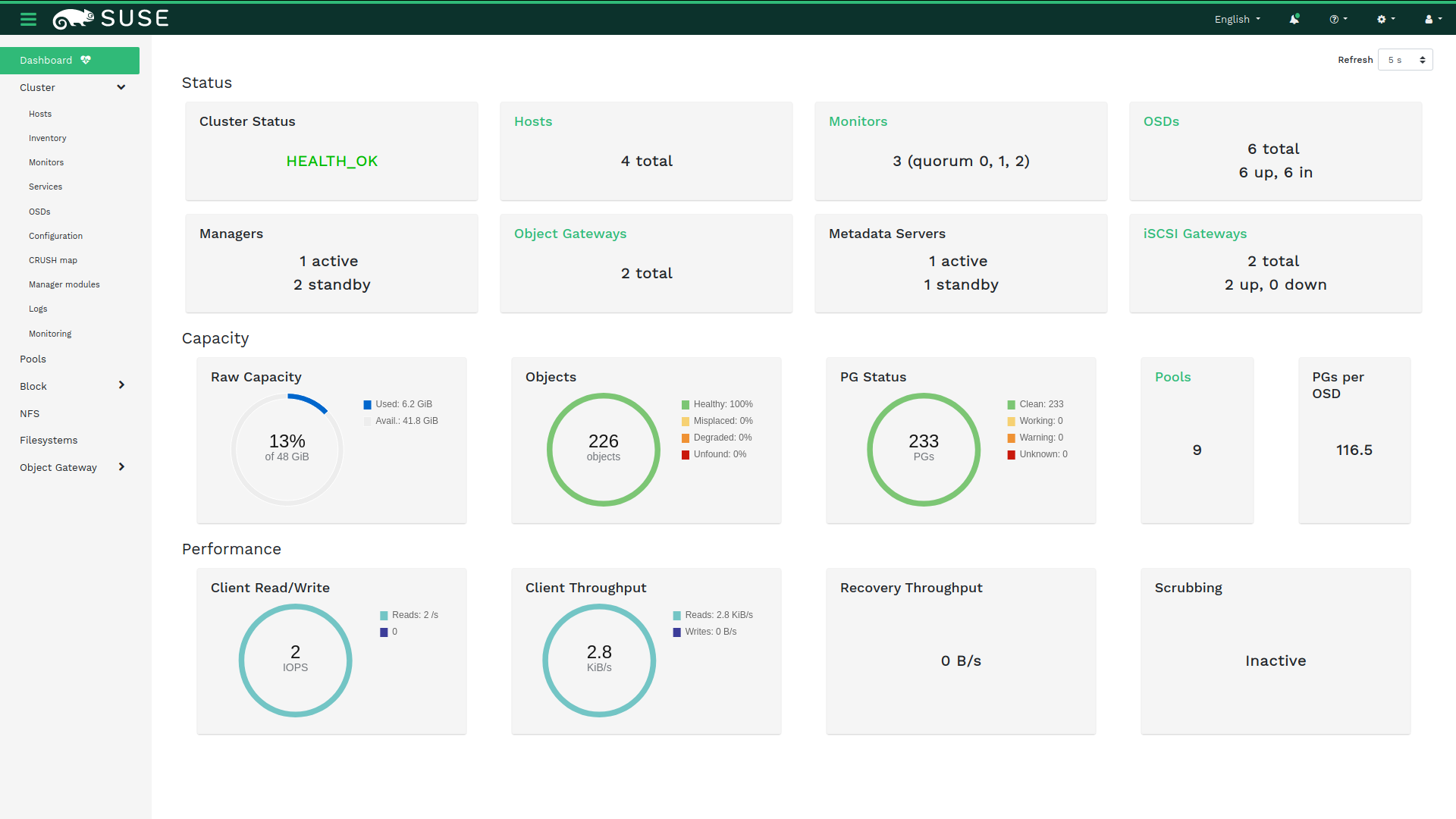This screenshot has width=1456, height=819.
Task: Open the iSCSI Gateways card link
Action: 1194,234
